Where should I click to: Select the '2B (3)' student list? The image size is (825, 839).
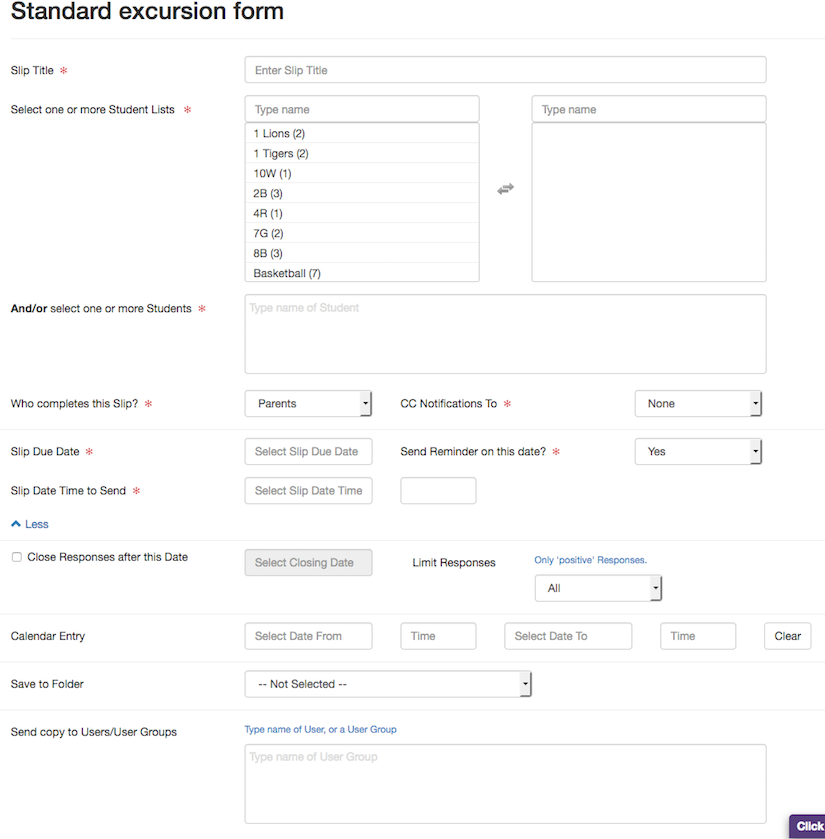362,193
